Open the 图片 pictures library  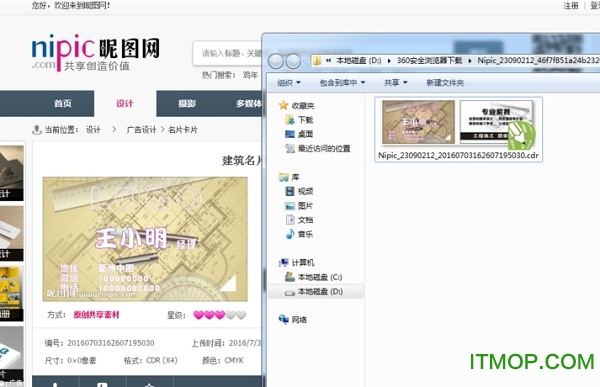pyautogui.click(x=299, y=206)
